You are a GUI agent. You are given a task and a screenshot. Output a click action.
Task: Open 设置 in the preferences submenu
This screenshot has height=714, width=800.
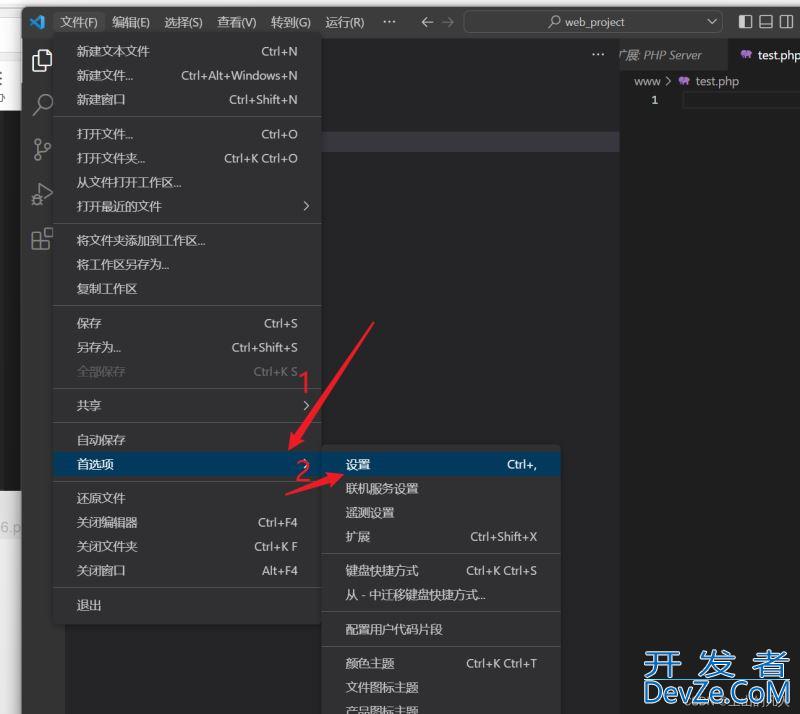click(x=441, y=464)
